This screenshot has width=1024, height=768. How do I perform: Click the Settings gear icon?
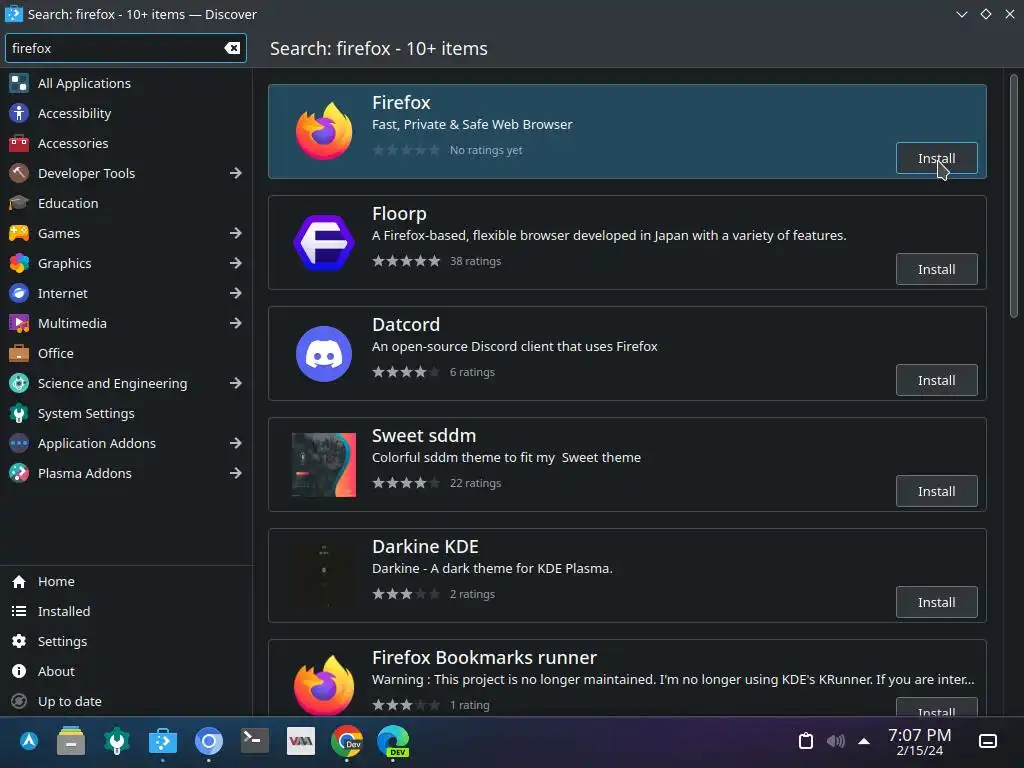click(19, 641)
